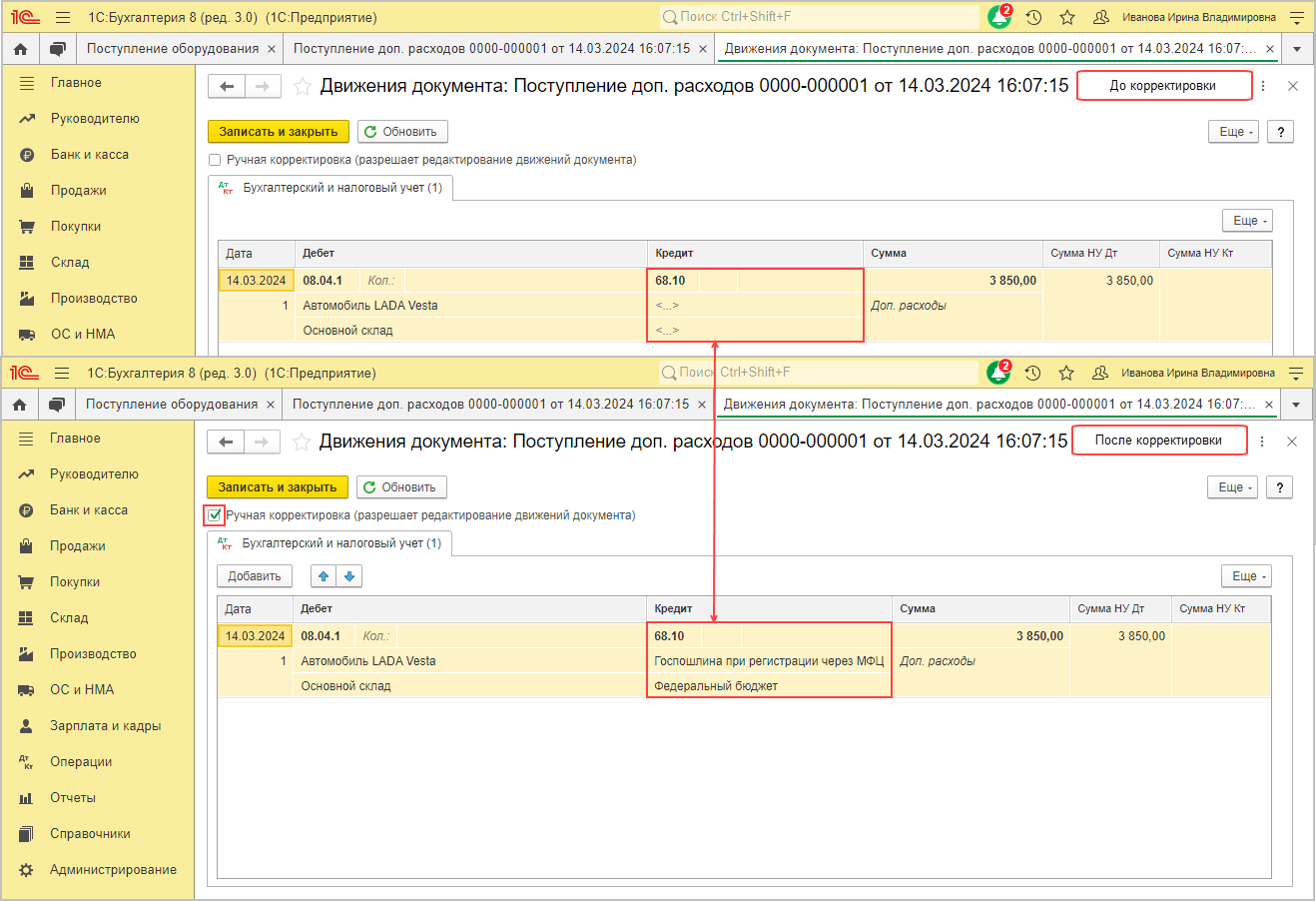Open Руководителю section in upper sidebar
This screenshot has height=901, width=1316.
pos(98,119)
